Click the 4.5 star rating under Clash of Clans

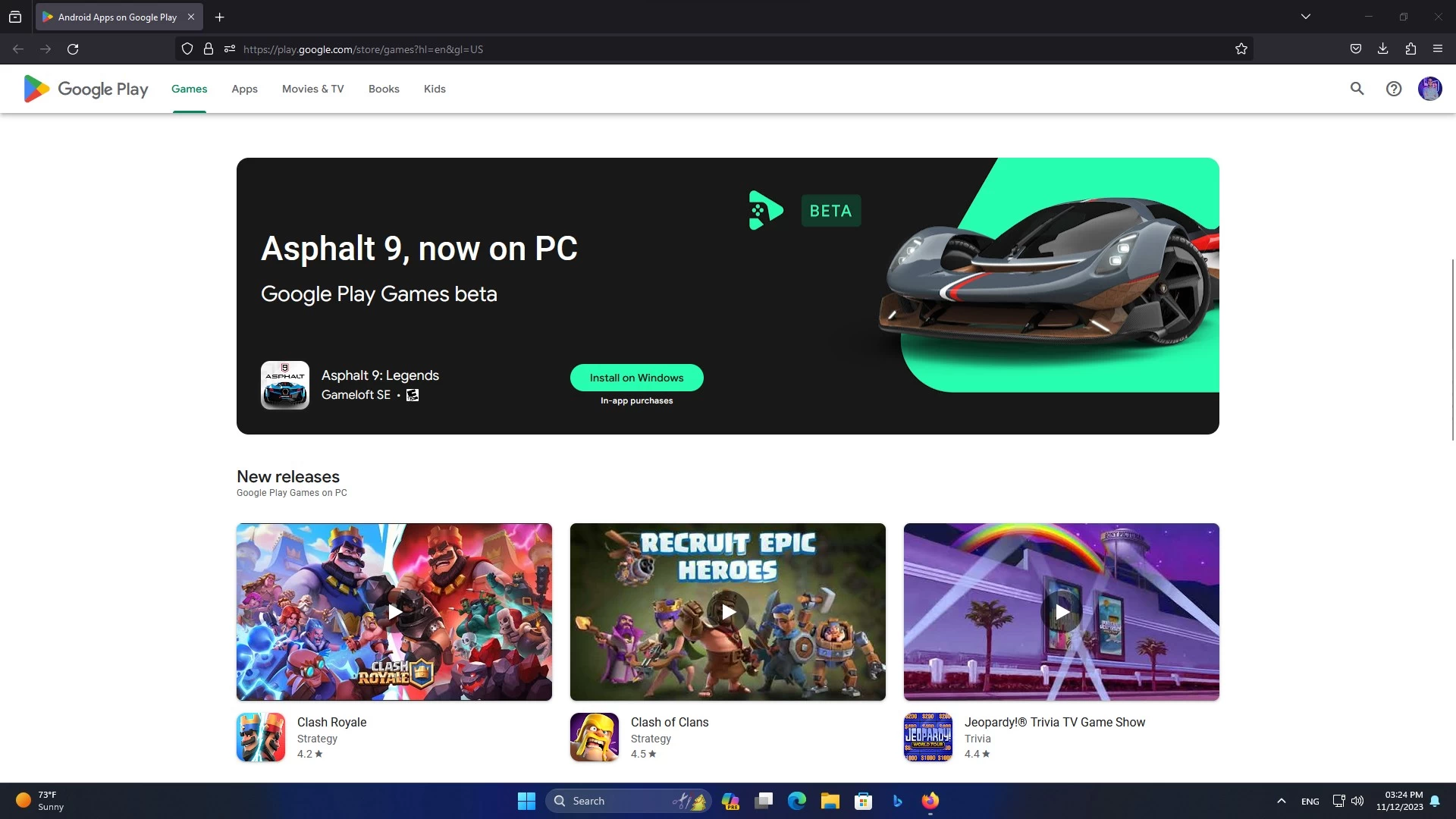[644, 754]
